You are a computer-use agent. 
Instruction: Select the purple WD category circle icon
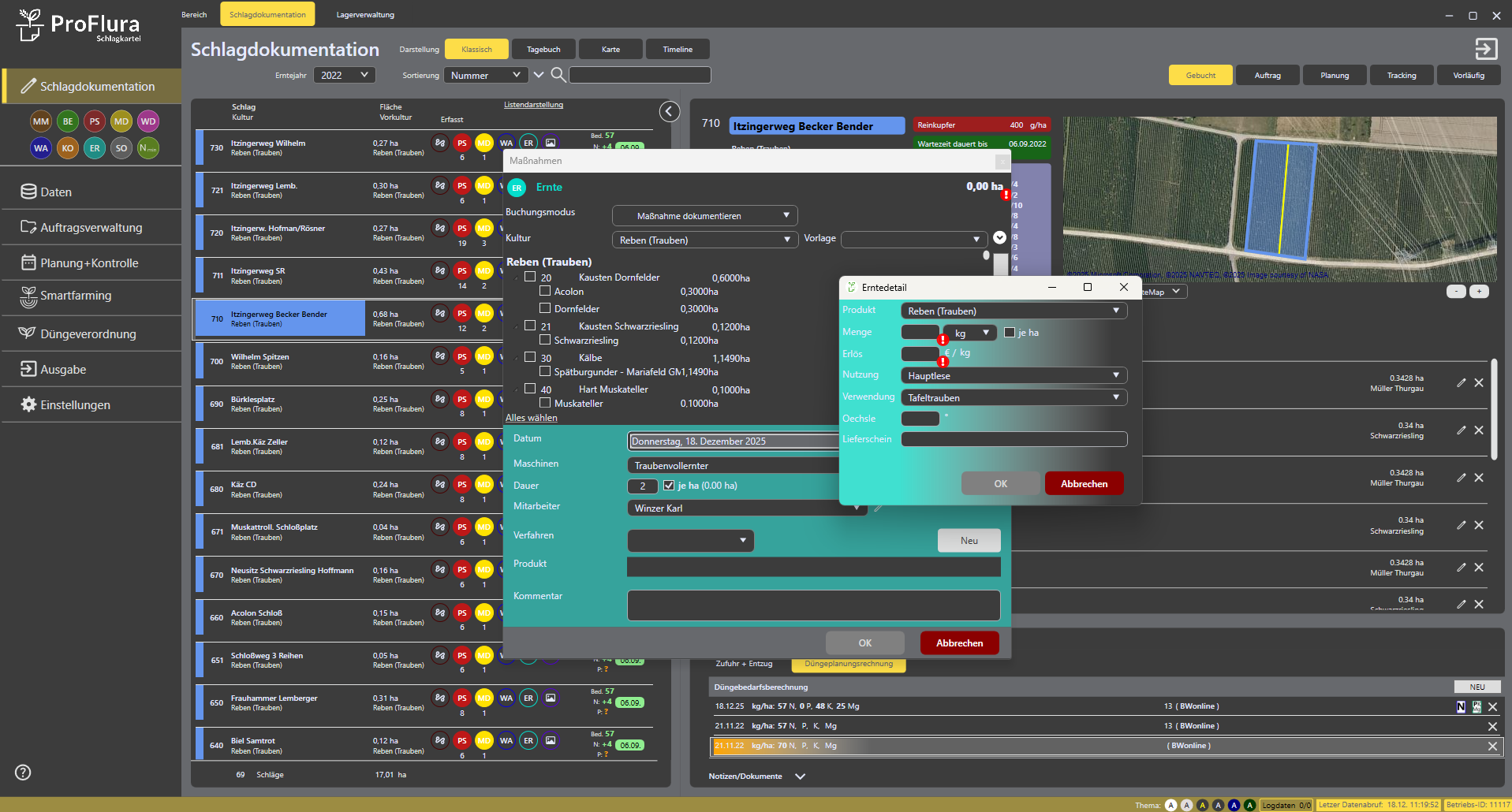point(148,121)
